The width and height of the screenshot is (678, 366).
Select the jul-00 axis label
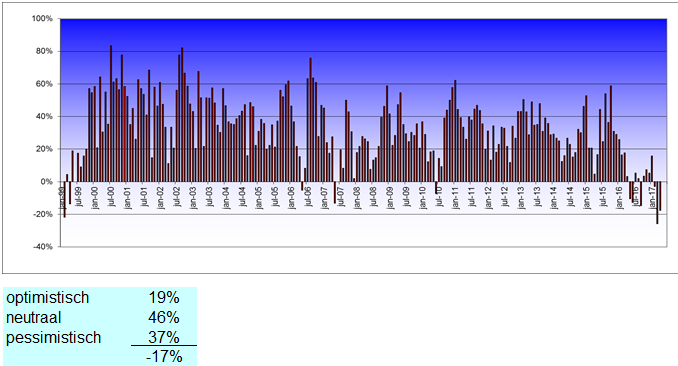point(111,196)
